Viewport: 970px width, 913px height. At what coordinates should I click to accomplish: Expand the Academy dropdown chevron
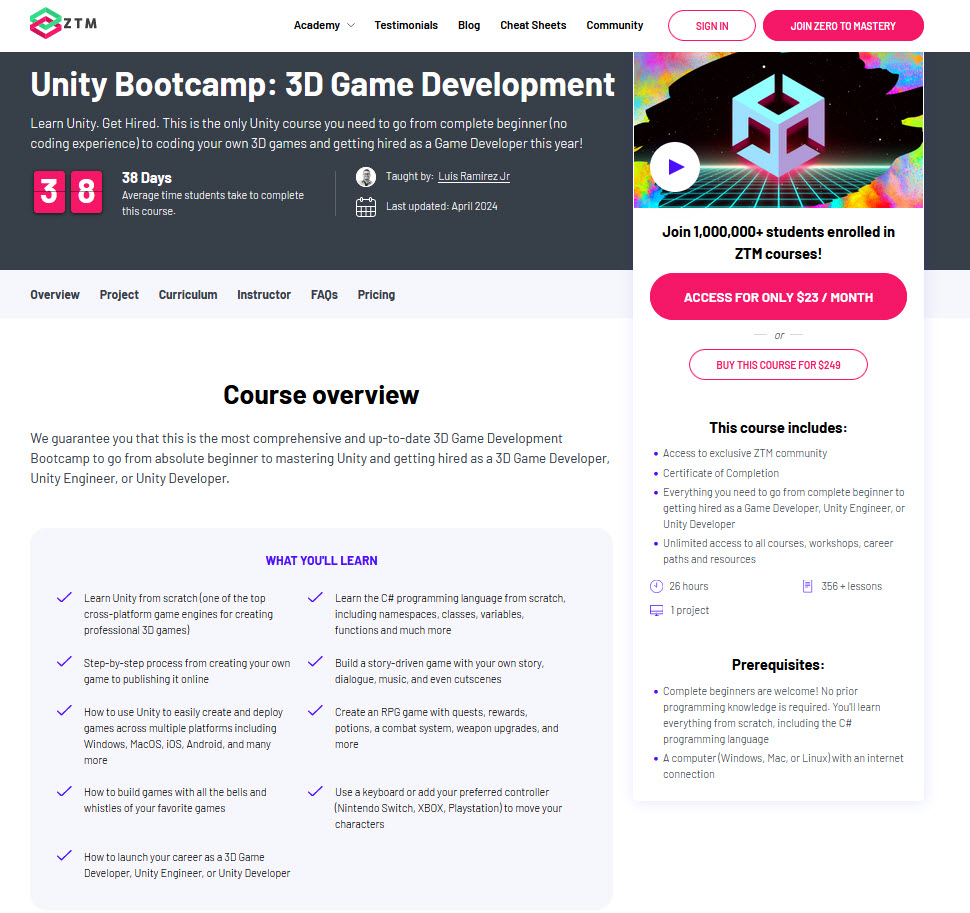(x=351, y=25)
